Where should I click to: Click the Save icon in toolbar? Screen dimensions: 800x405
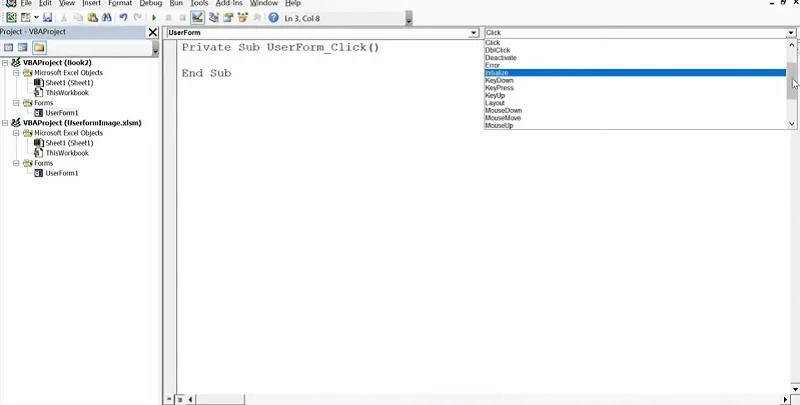pos(47,18)
